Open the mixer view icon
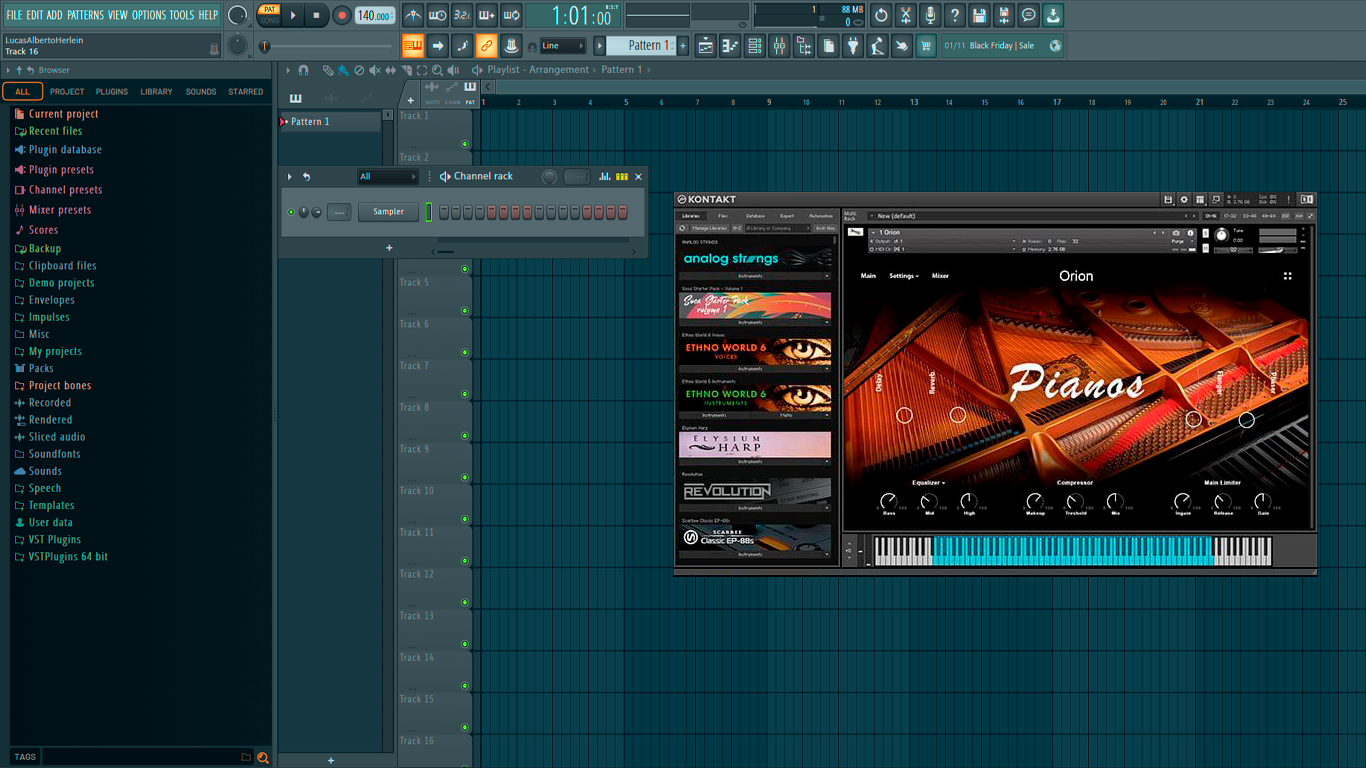This screenshot has width=1366, height=768. [779, 46]
